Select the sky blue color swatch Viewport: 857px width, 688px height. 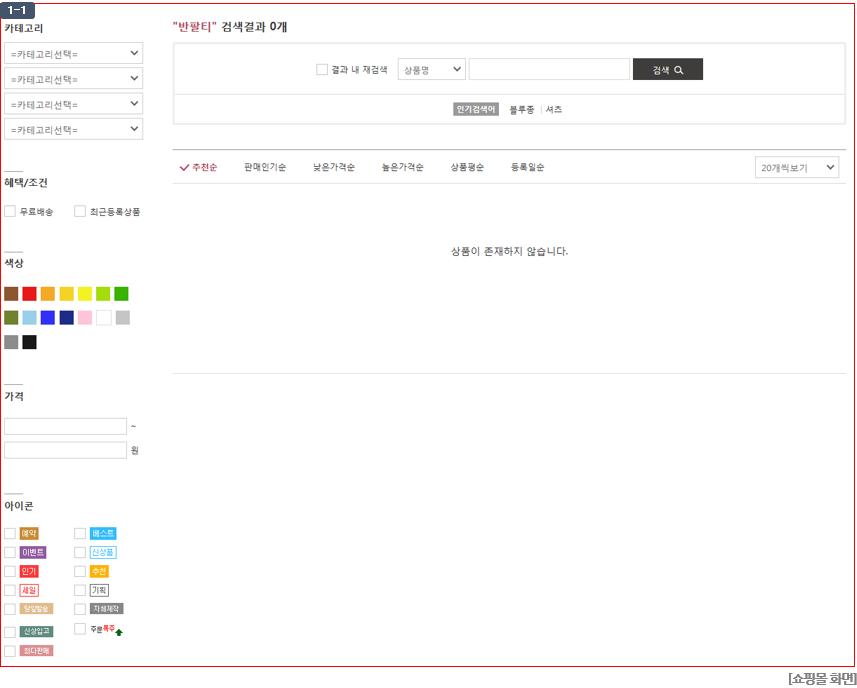(30, 318)
